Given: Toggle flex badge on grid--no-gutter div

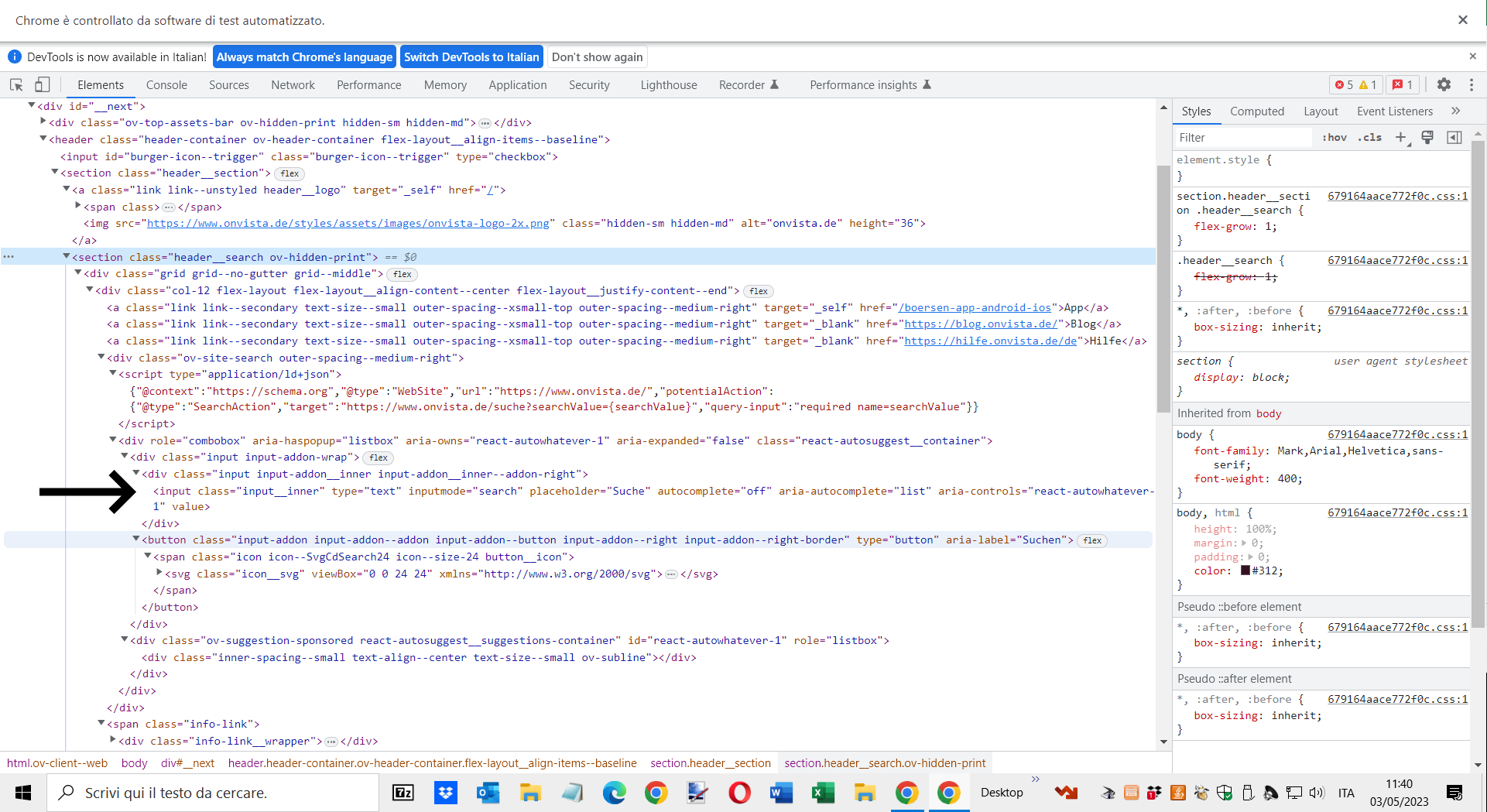Looking at the screenshot, I should coord(403,274).
